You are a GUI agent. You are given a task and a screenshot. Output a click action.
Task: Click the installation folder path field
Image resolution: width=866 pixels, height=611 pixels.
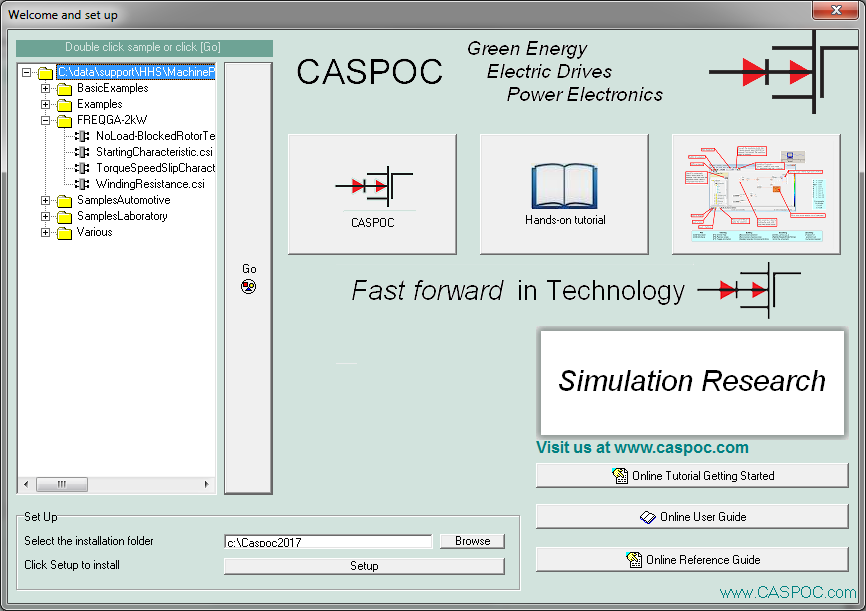(x=328, y=541)
